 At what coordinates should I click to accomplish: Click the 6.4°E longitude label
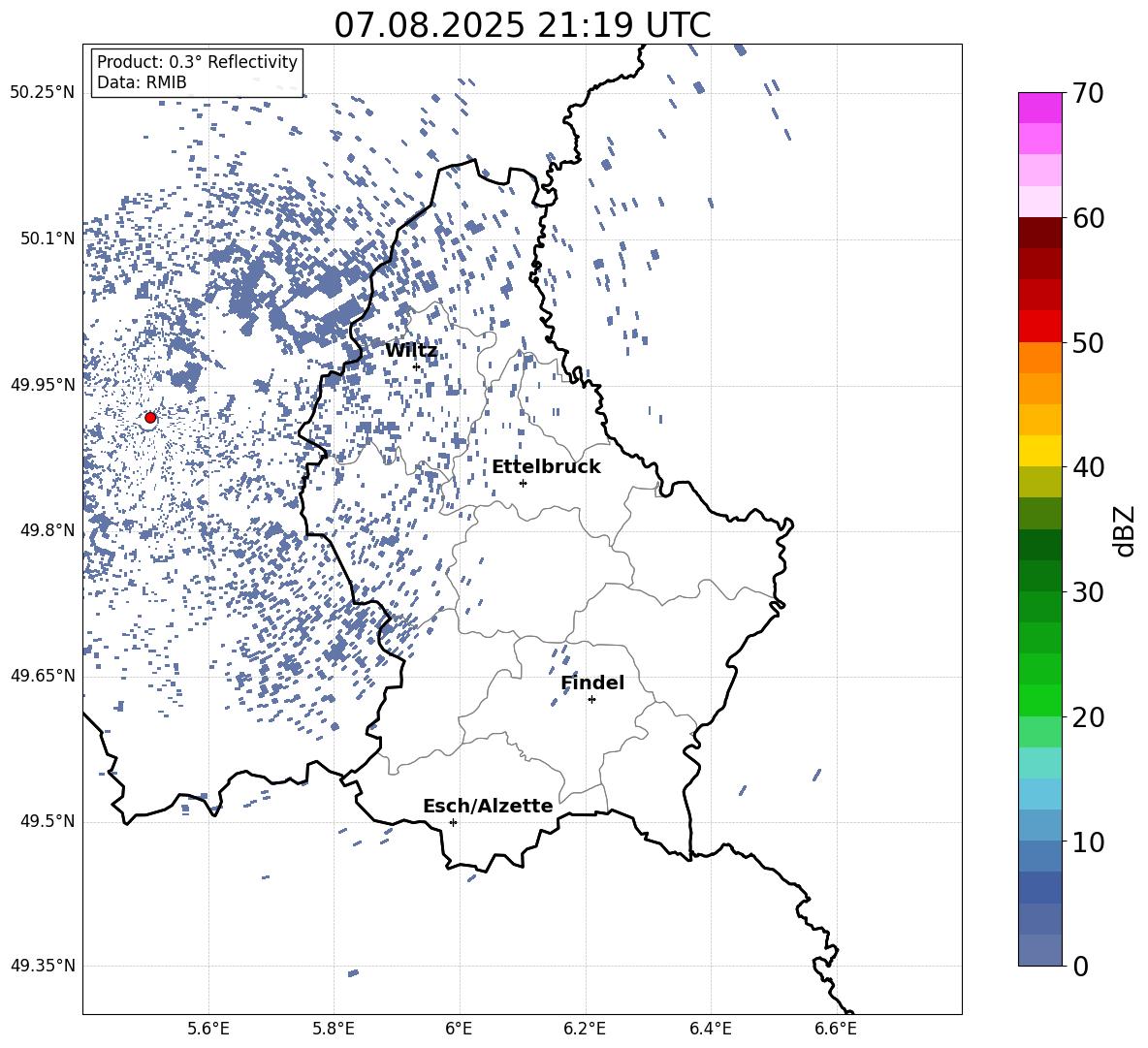click(710, 1030)
